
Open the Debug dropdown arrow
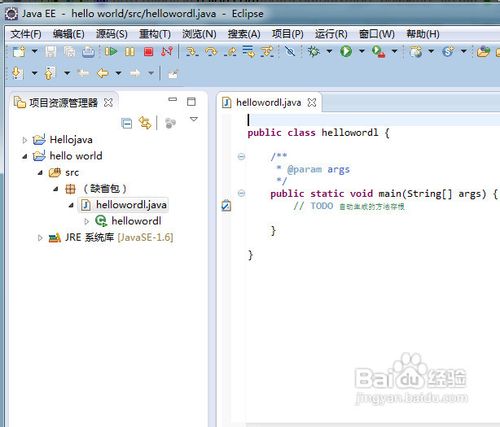pos(329,51)
